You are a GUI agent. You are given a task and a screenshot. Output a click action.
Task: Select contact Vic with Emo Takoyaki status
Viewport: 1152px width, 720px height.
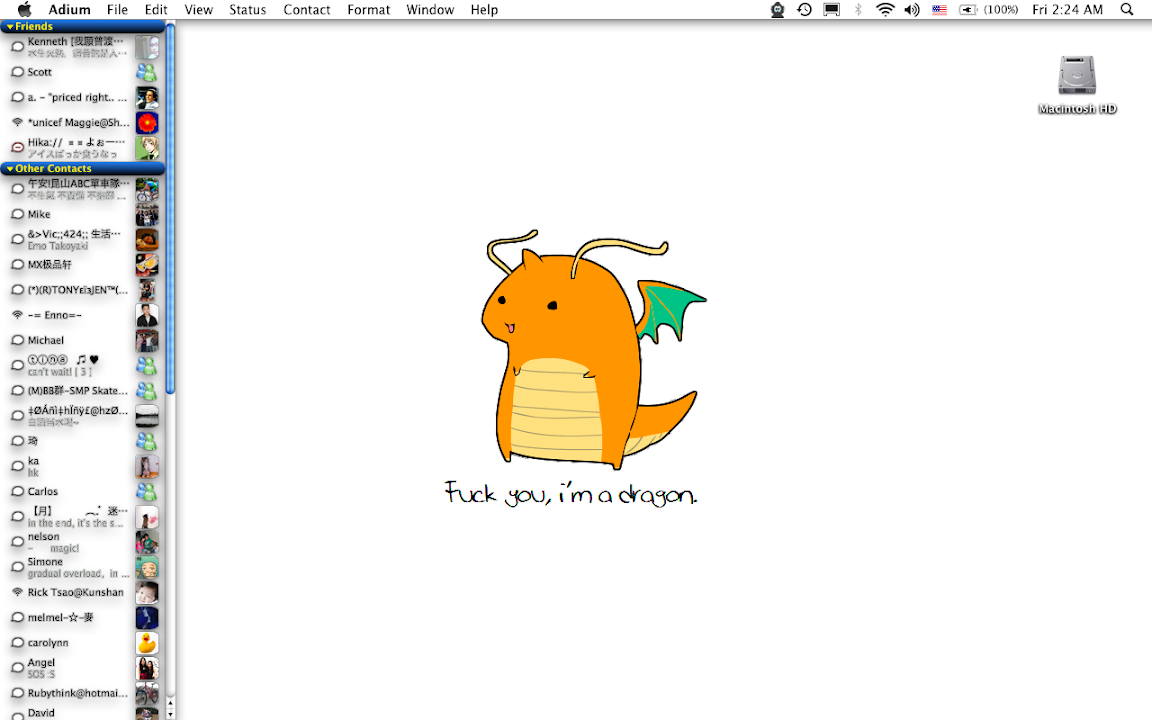point(82,240)
